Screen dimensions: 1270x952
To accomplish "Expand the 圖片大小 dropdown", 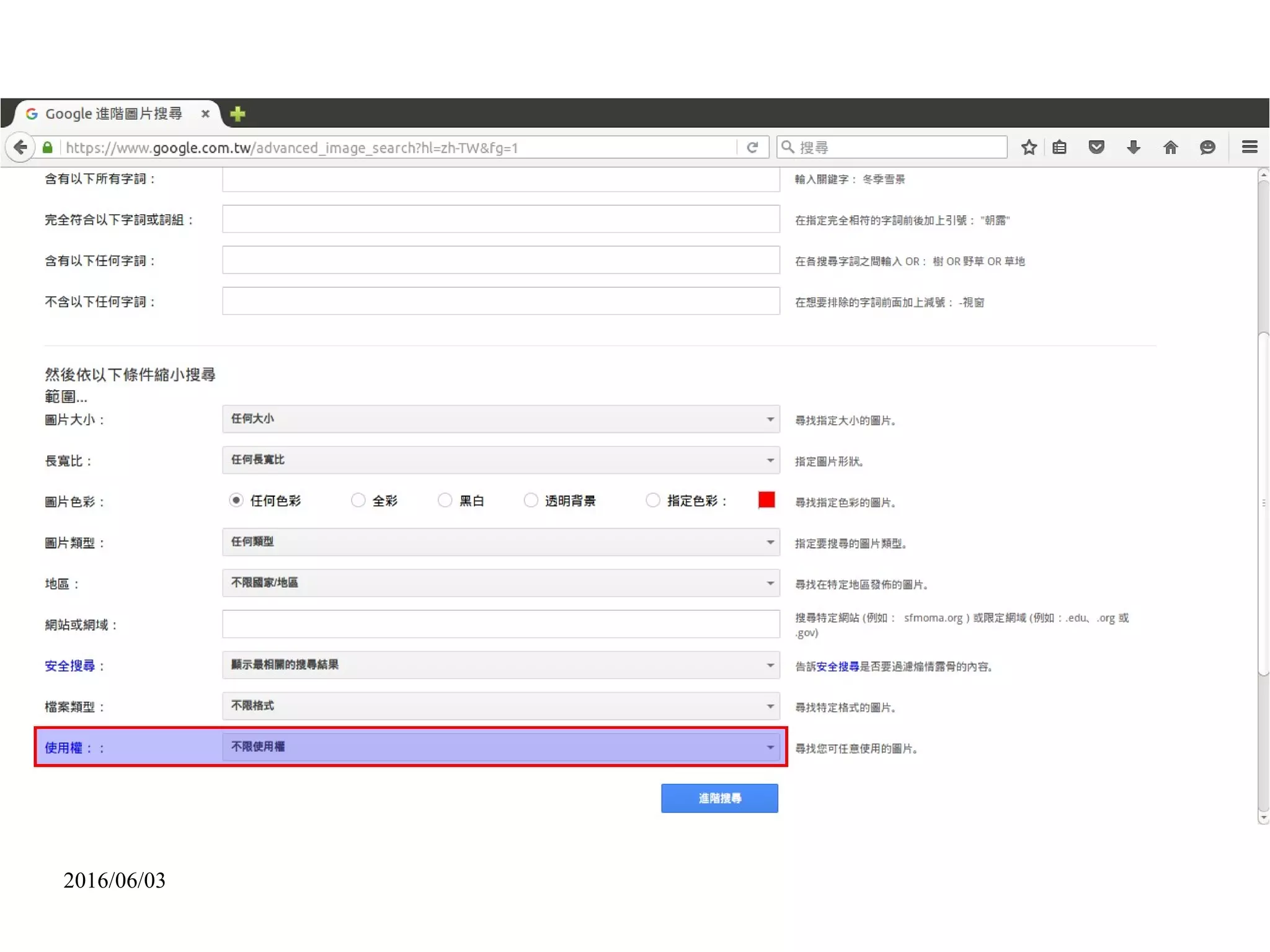I will 500,419.
